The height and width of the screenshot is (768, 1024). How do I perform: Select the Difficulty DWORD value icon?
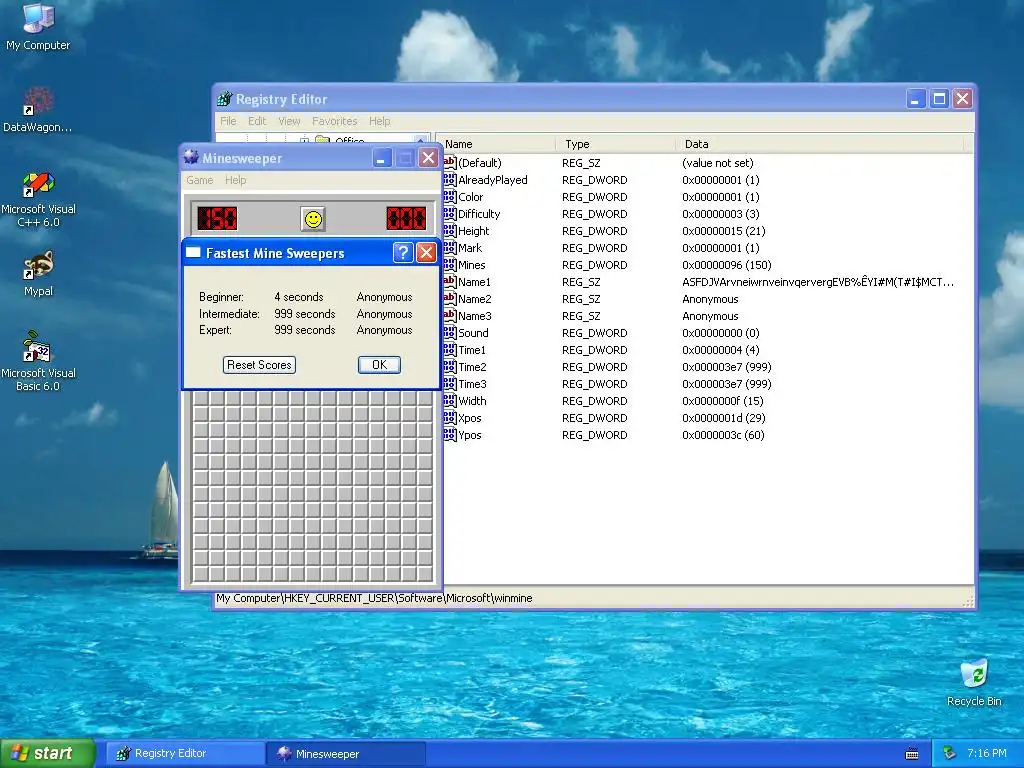point(449,214)
